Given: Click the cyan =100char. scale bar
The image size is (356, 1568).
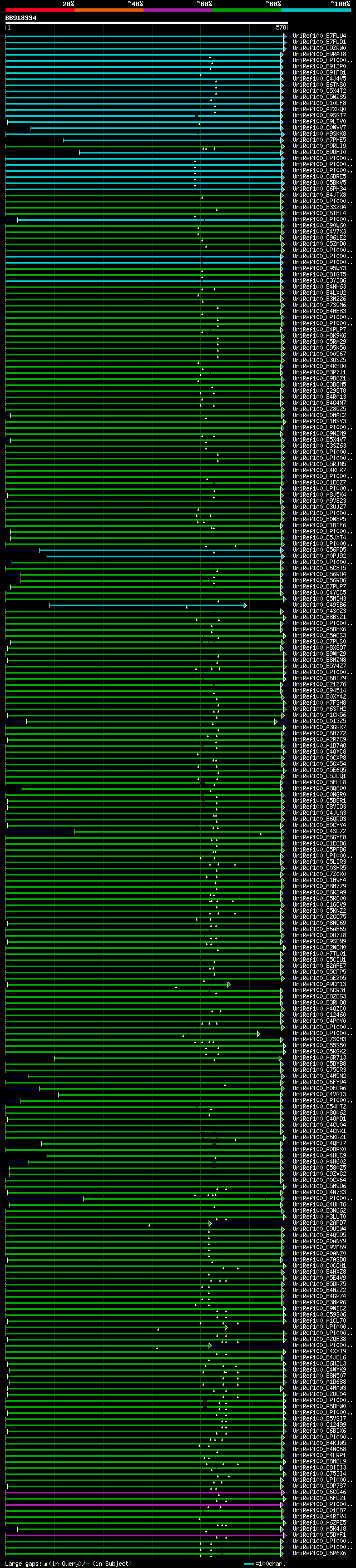Looking at the screenshot, I should coord(248,1564).
